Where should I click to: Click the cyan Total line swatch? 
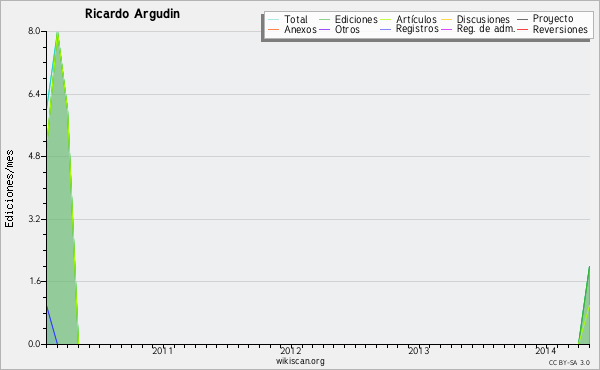coord(274,20)
